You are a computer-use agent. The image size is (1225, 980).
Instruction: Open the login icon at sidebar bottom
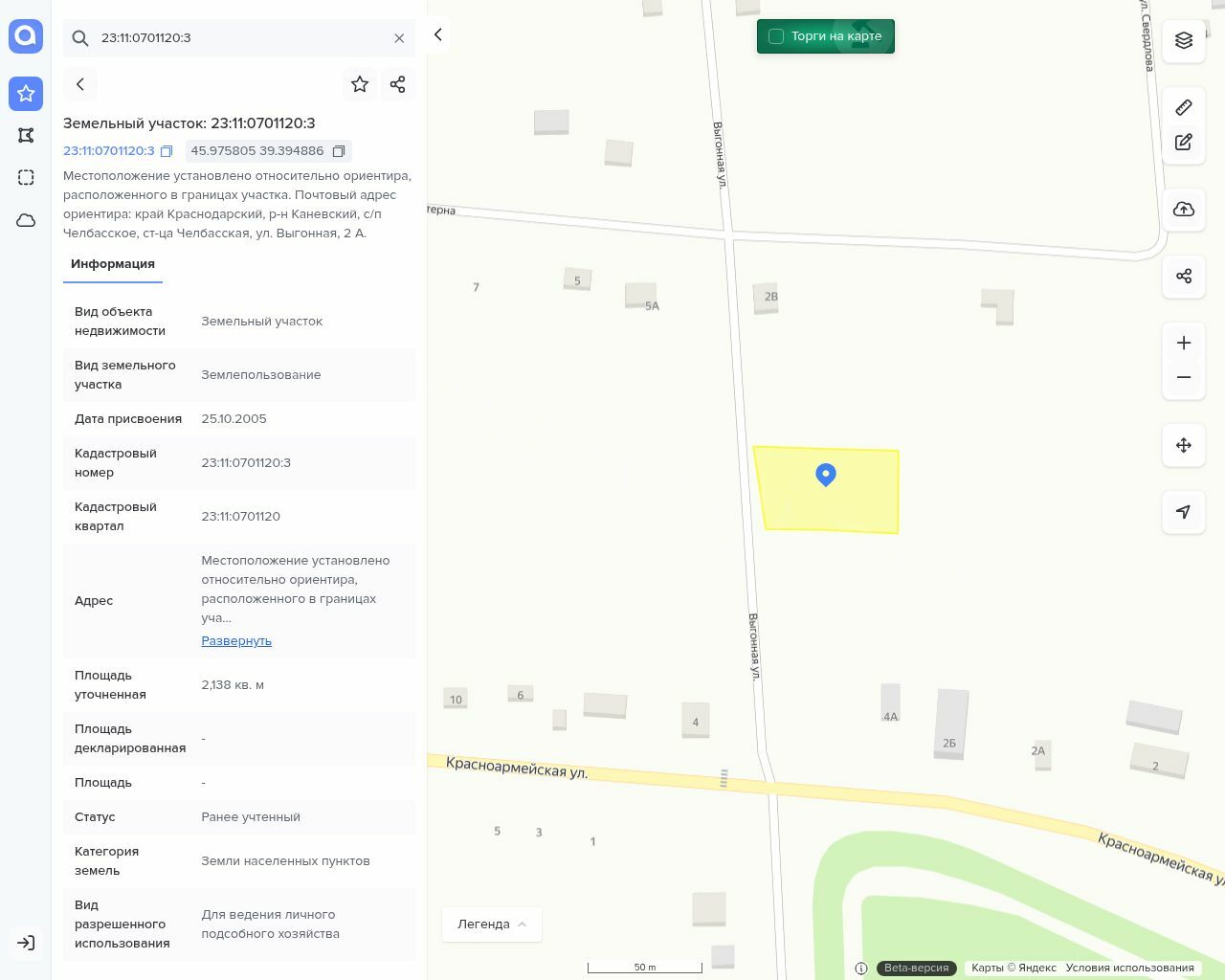coord(26,943)
